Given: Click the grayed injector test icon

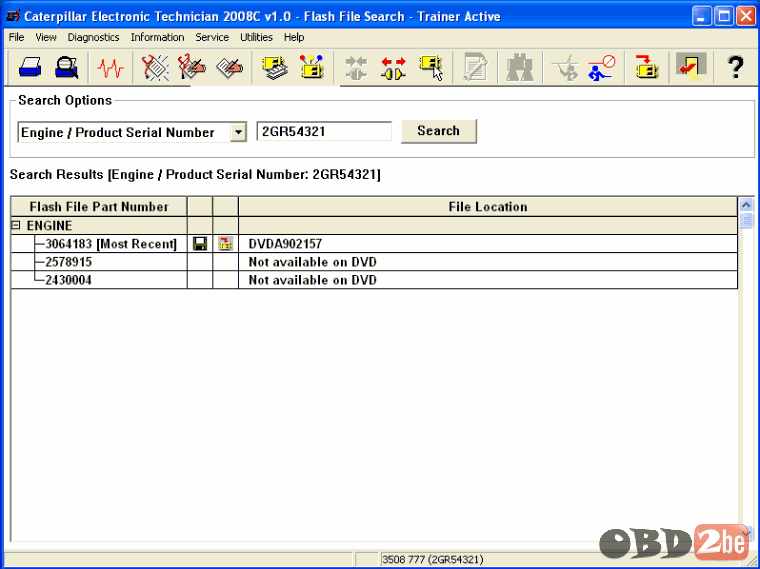Looking at the screenshot, I should [565, 67].
